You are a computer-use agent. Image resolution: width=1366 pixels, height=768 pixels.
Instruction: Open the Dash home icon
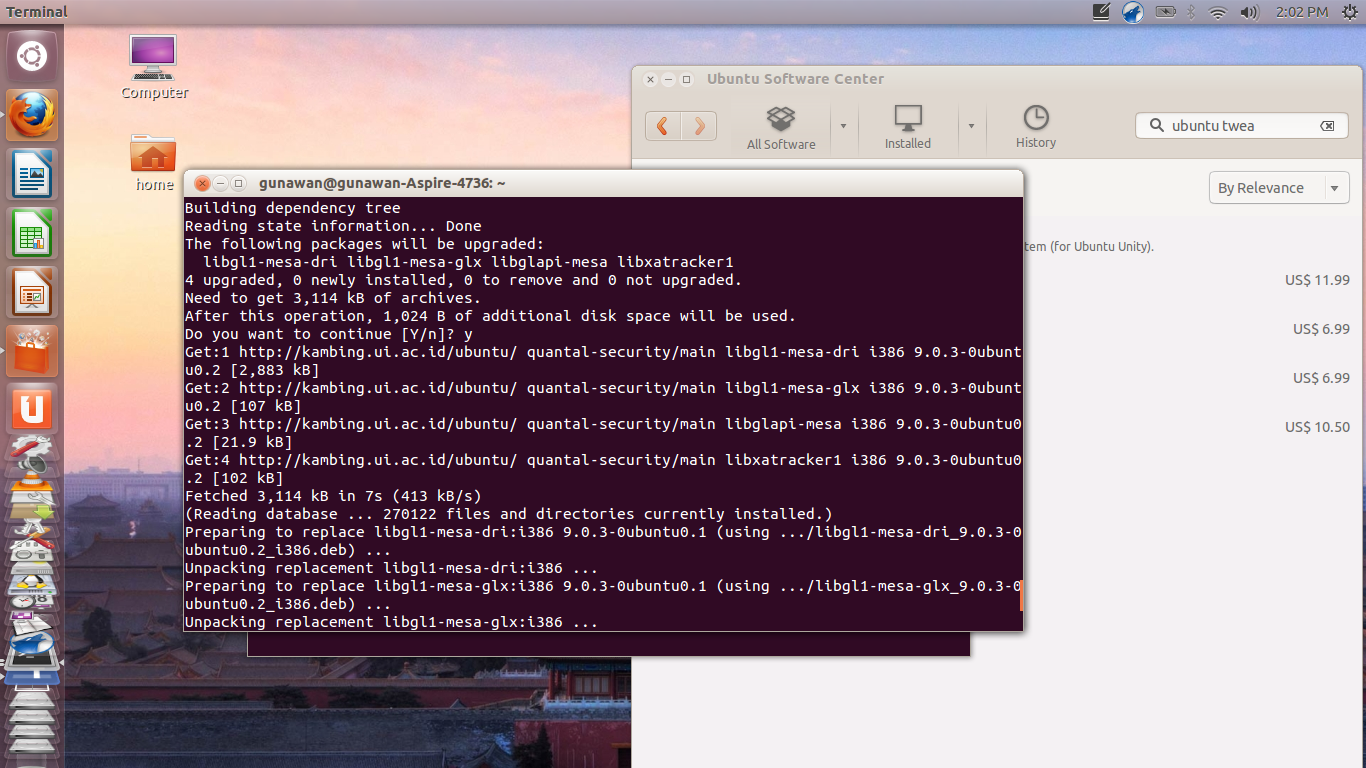[32, 56]
